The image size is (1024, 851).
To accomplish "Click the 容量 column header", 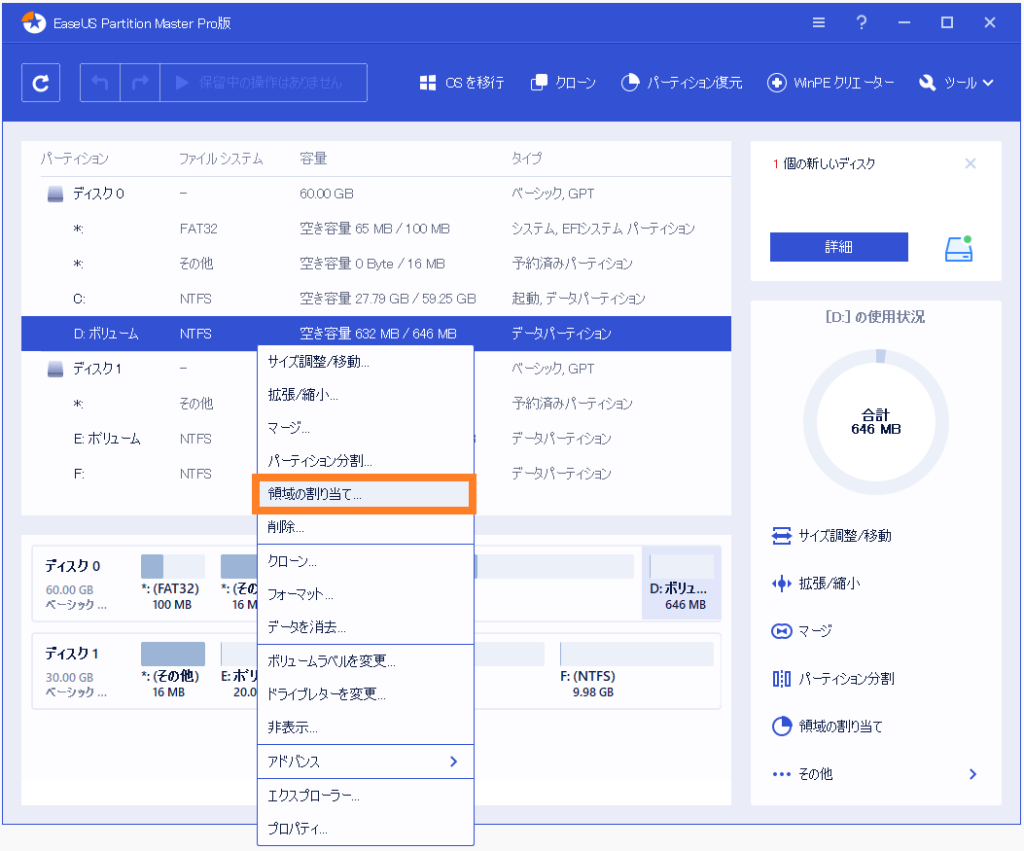I will point(313,159).
